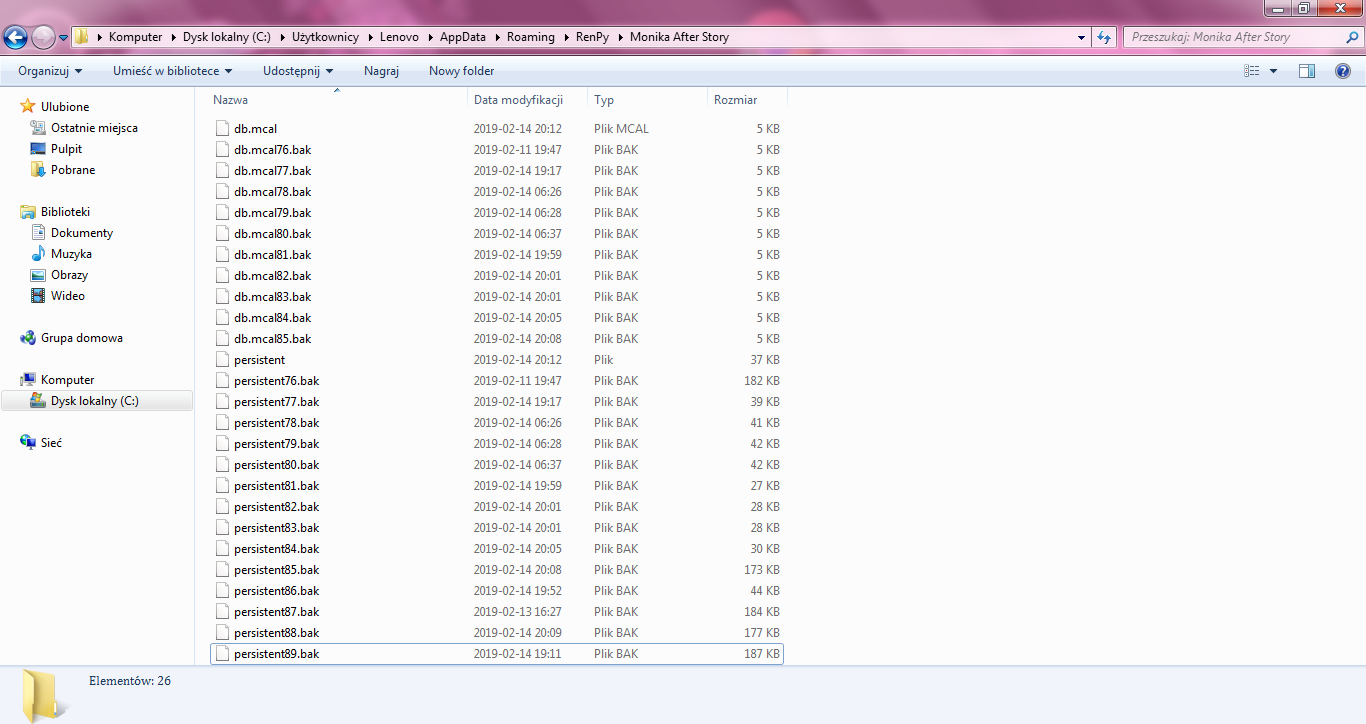Select file persistent76.bak
The width and height of the screenshot is (1366, 724).
(x=497, y=381)
